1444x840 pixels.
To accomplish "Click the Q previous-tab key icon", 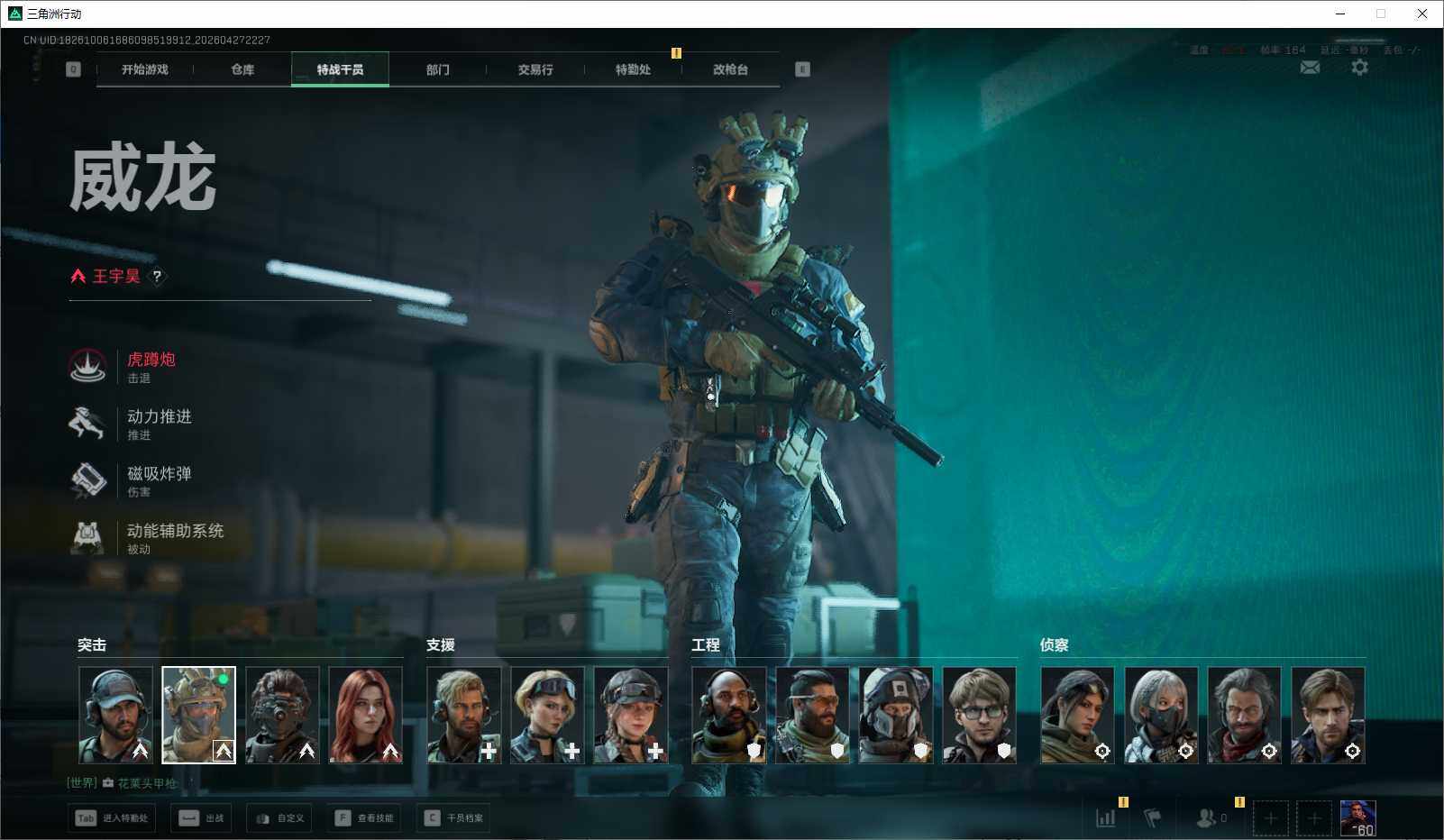I will (74, 69).
